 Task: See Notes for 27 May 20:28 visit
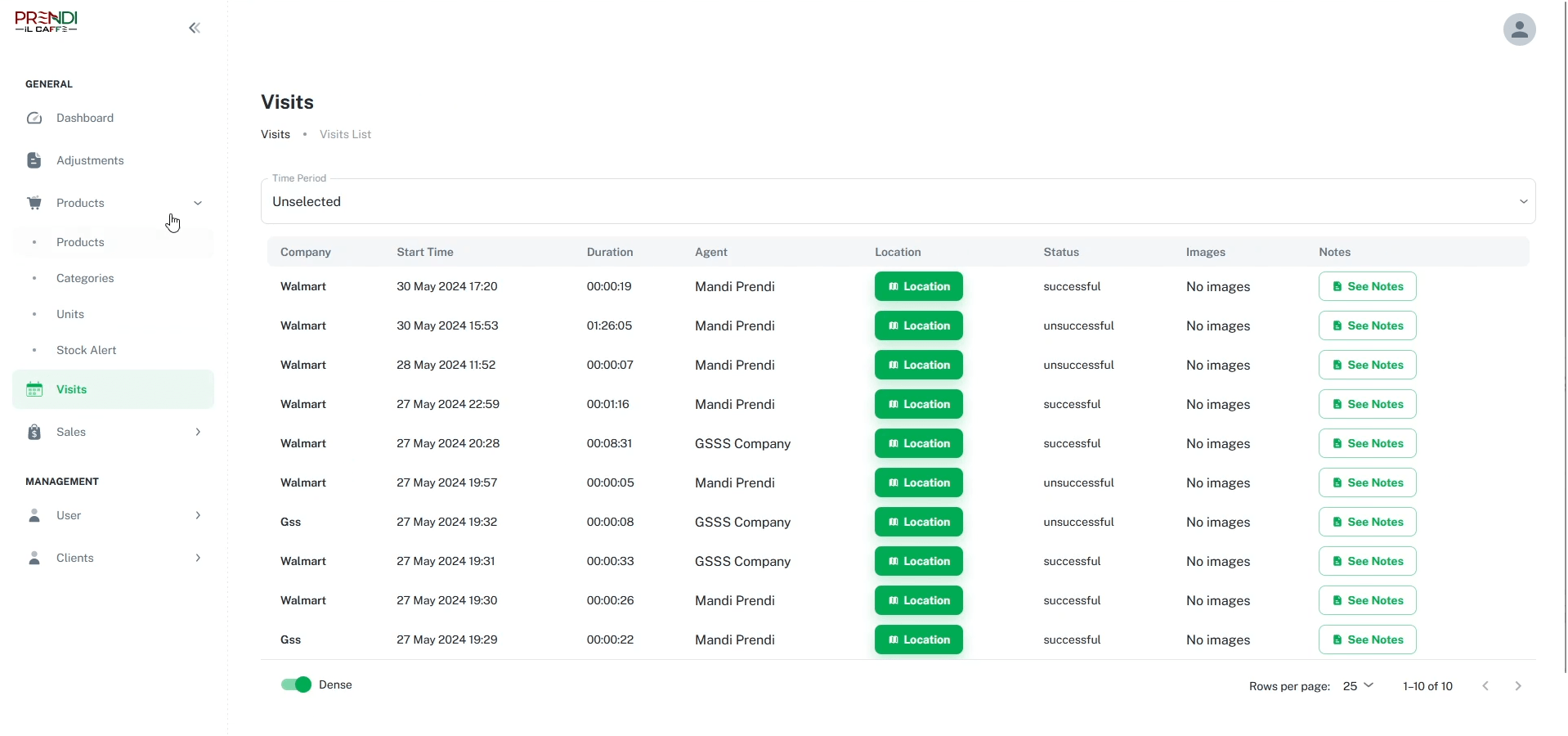1367,443
